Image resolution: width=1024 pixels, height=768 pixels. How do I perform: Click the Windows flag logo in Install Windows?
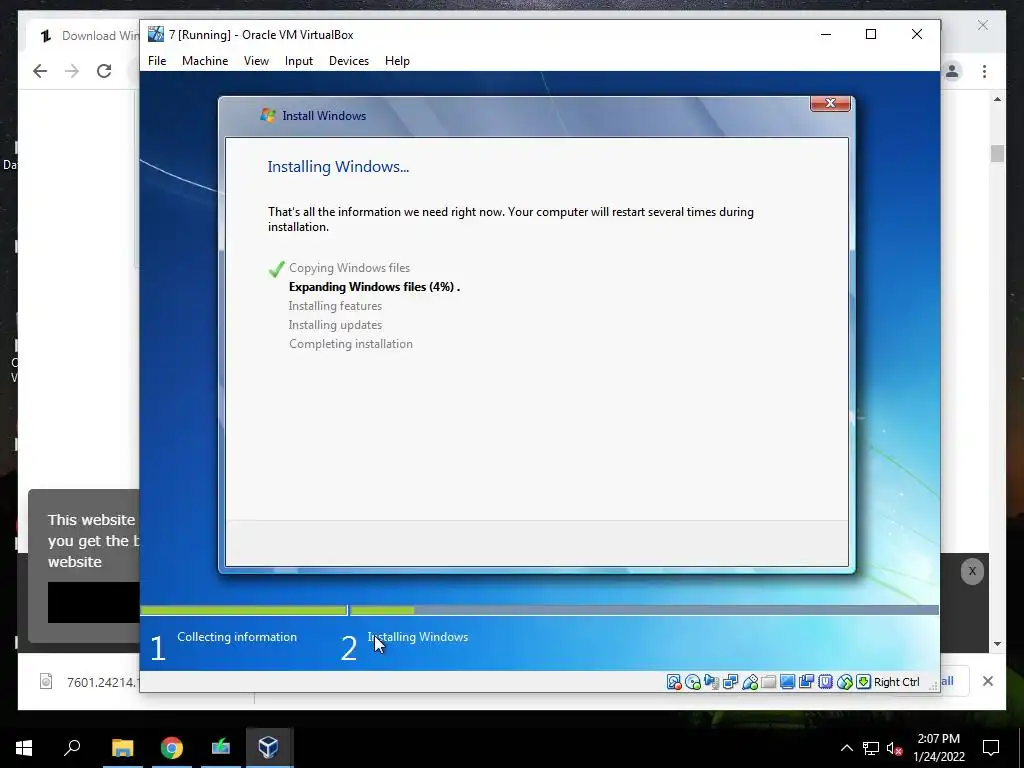[x=267, y=116]
